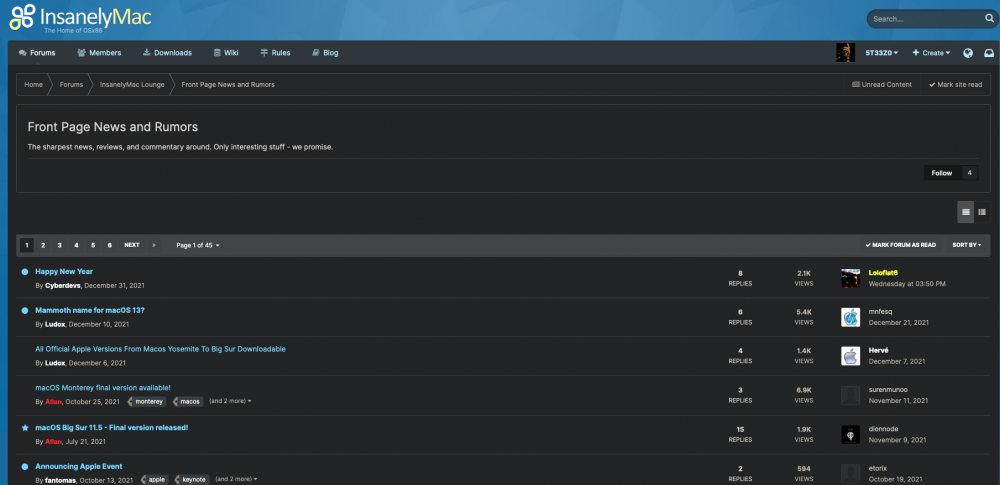Click the macos tag
Screen dimensions: 1000x485
tap(189, 401)
